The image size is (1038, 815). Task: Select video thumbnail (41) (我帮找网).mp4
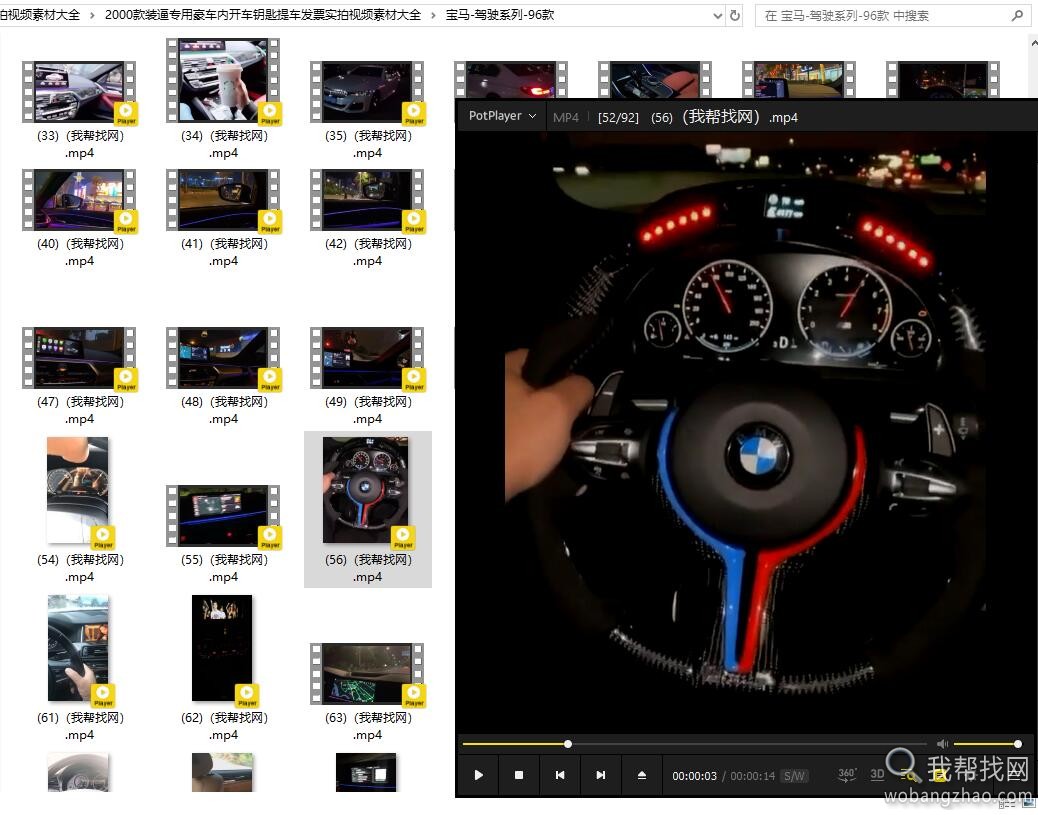click(223, 200)
